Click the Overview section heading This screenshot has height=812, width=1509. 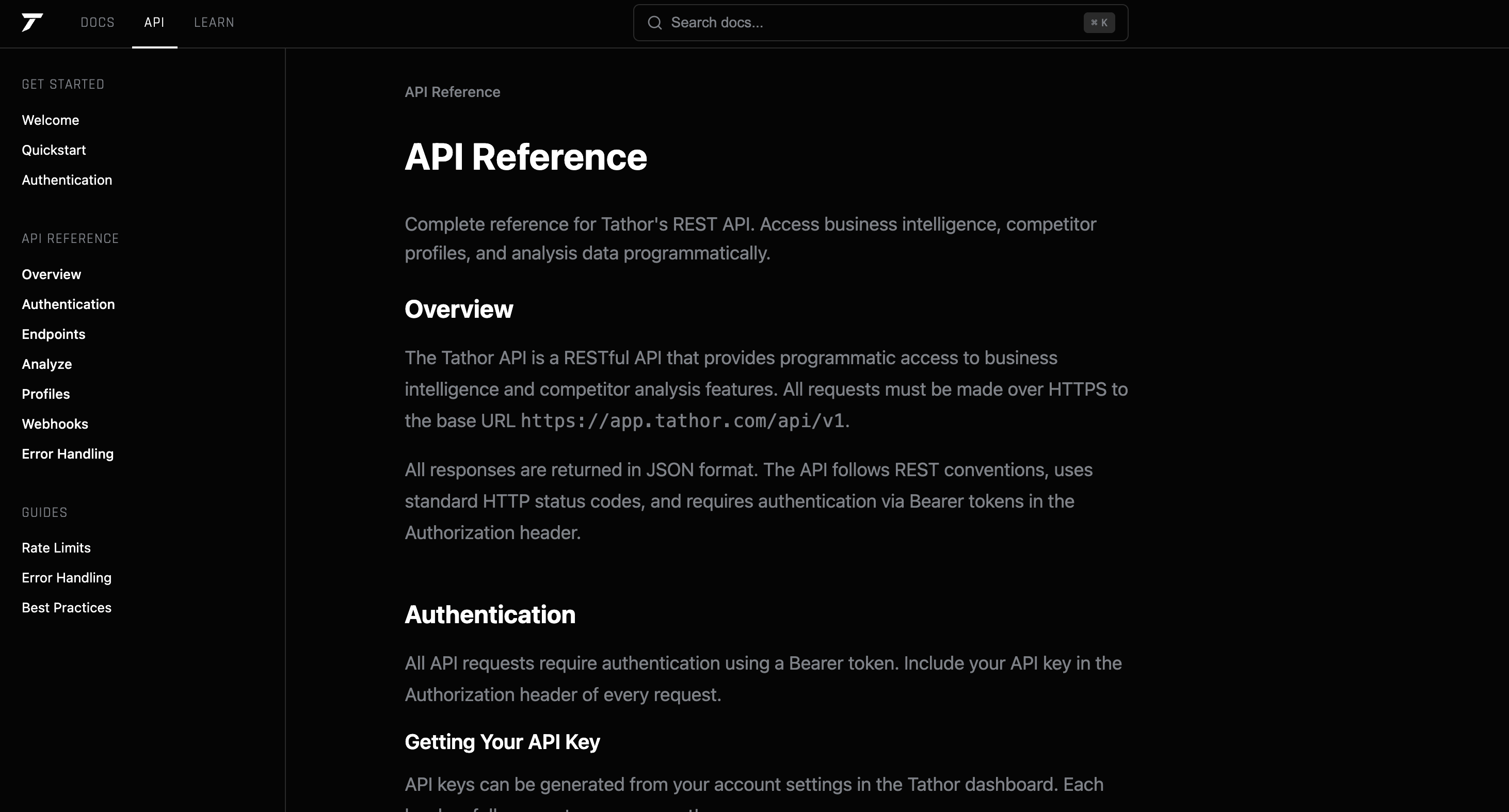pyautogui.click(x=459, y=309)
